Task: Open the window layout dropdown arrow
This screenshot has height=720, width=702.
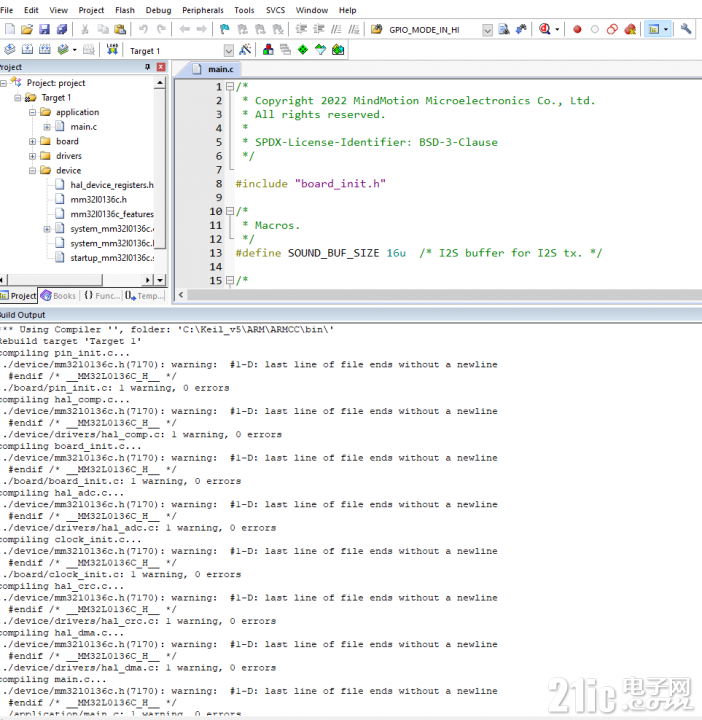Action: (666, 29)
